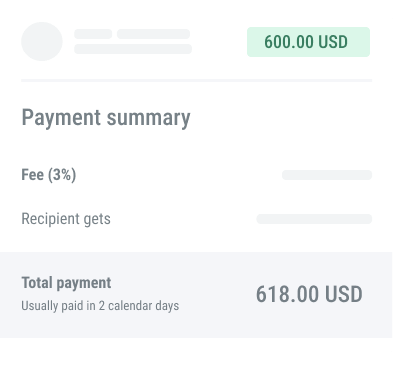Click the 3% text in the Fee label
Viewport: 393px width, 365px height.
(x=62, y=175)
